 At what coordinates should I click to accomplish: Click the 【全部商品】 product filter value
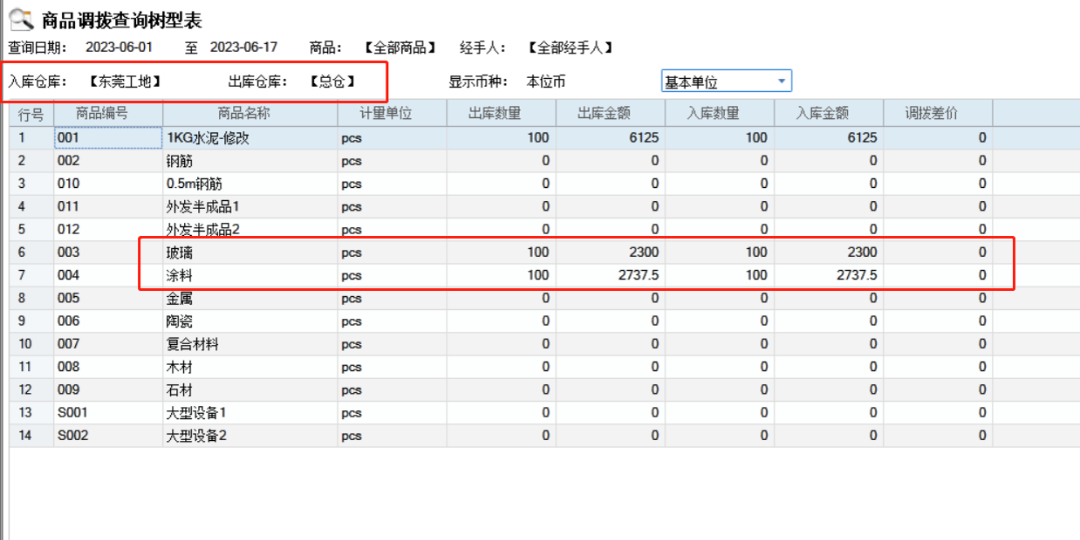(x=398, y=48)
